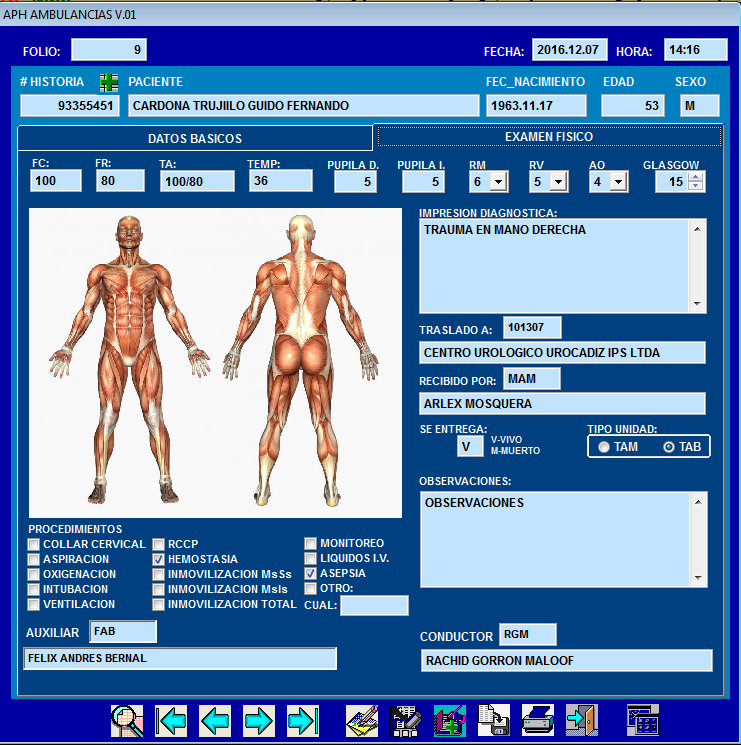Image resolution: width=741 pixels, height=745 pixels.
Task: Click the new record book icon
Action: pyautogui.click(x=450, y=721)
